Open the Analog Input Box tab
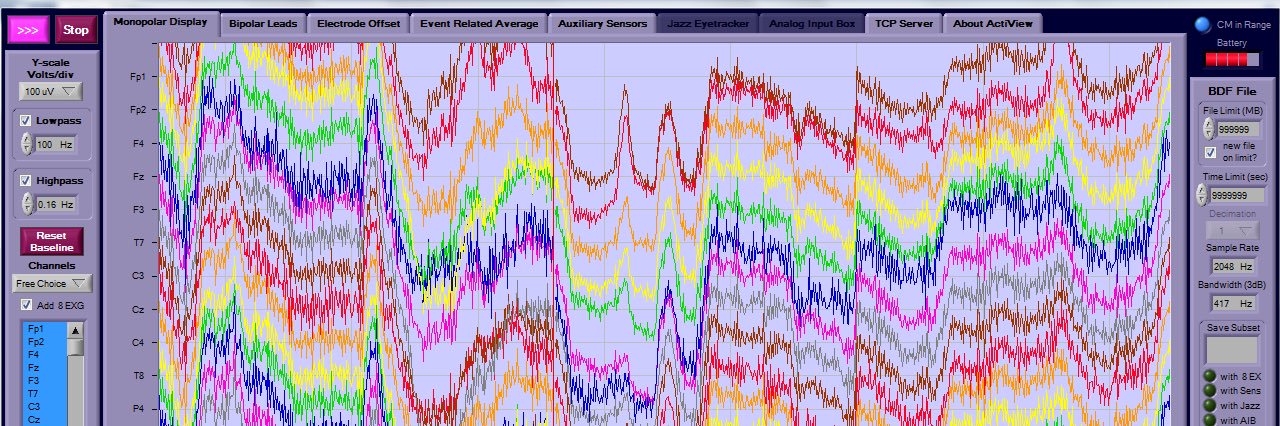This screenshot has height=426, width=1280. pos(811,23)
